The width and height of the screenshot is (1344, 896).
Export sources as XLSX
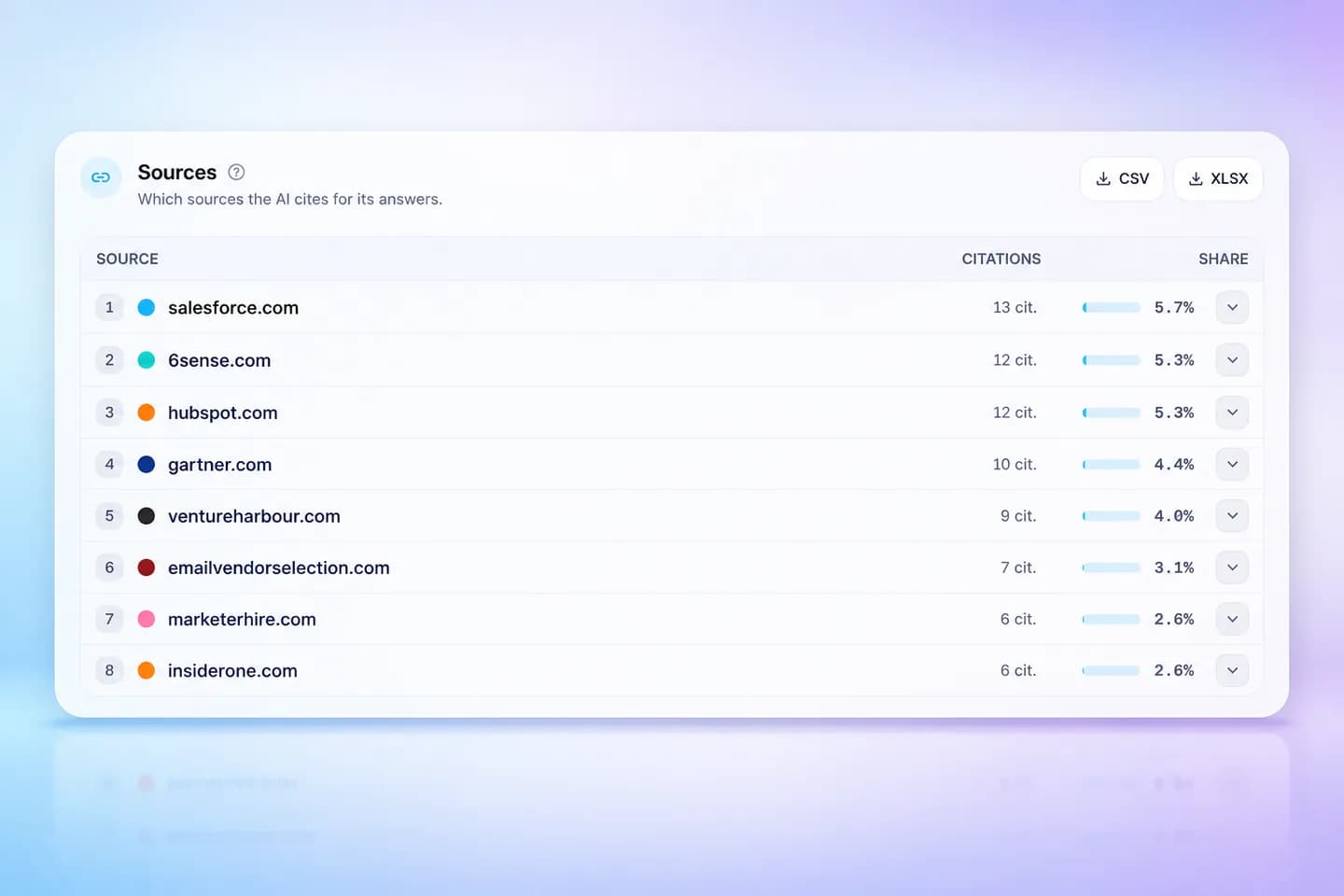click(1218, 178)
